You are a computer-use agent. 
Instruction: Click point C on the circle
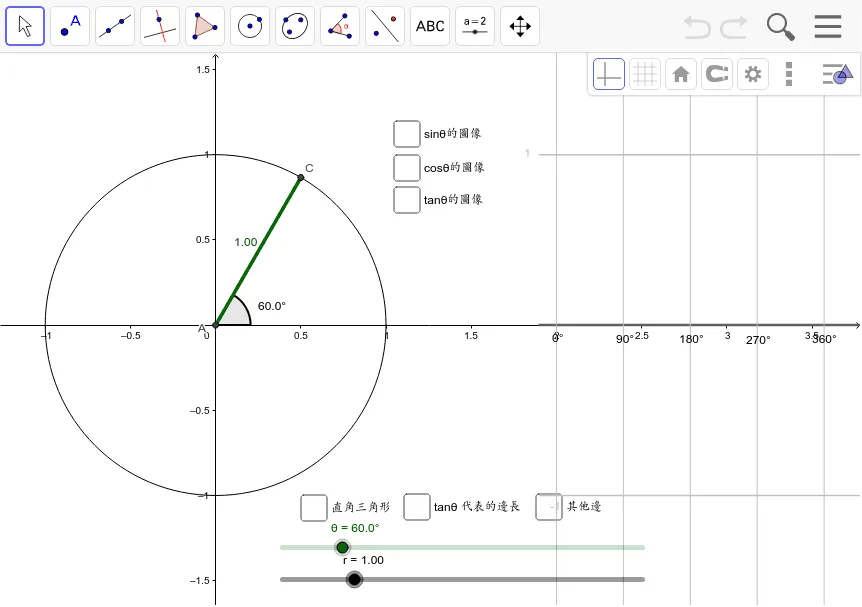pyautogui.click(x=301, y=178)
